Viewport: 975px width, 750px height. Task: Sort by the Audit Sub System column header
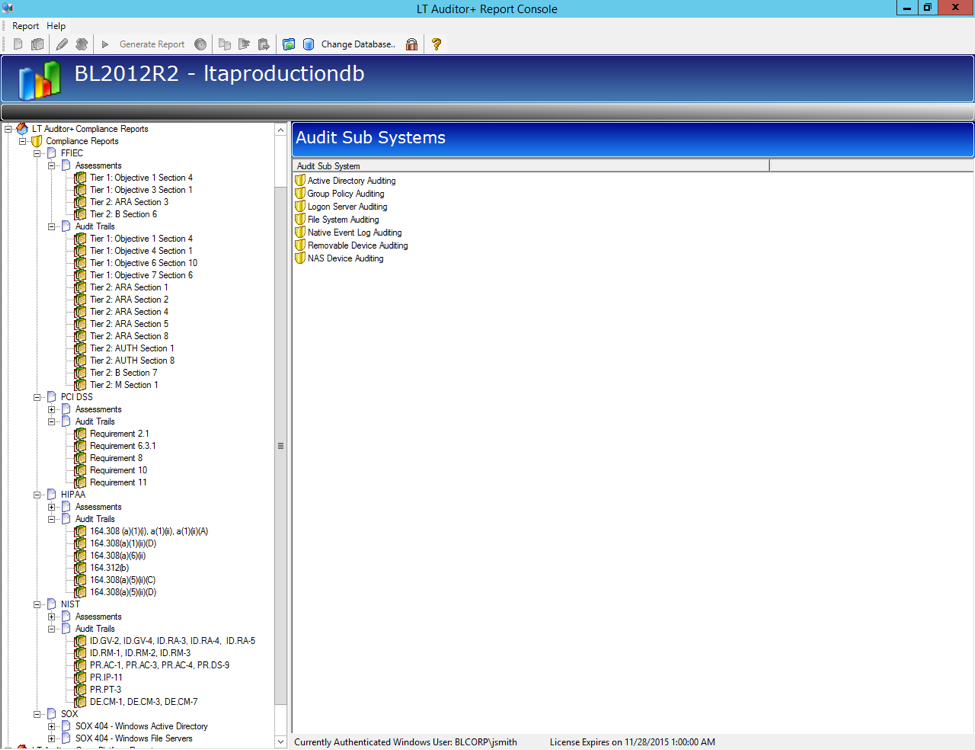531,166
